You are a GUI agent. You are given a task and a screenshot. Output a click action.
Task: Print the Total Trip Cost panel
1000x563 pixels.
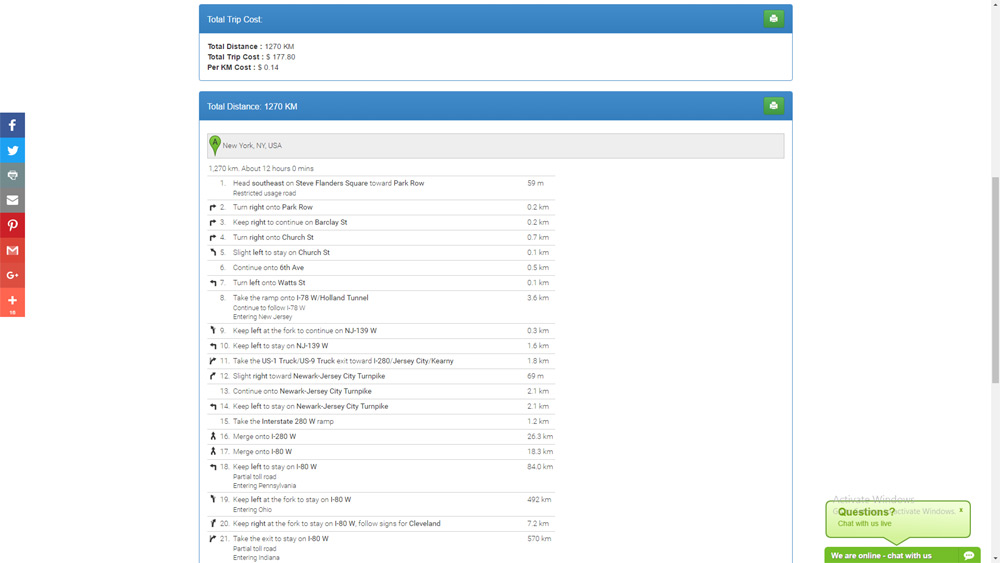(774, 18)
